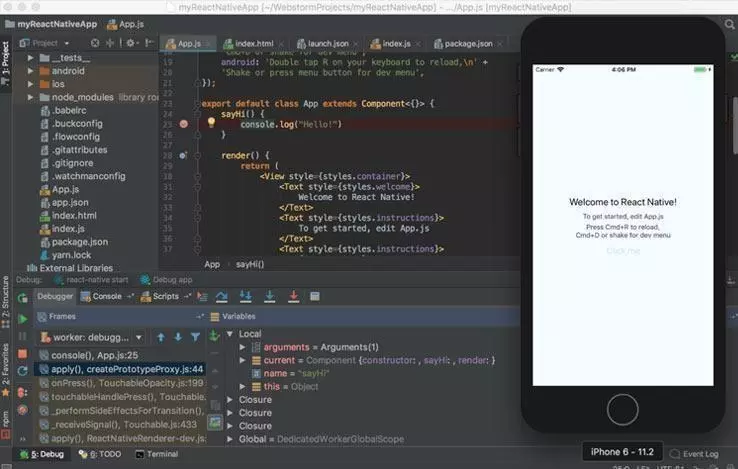The image size is (738, 469).
Task: Expand the Global scope node
Action: [x=230, y=439]
